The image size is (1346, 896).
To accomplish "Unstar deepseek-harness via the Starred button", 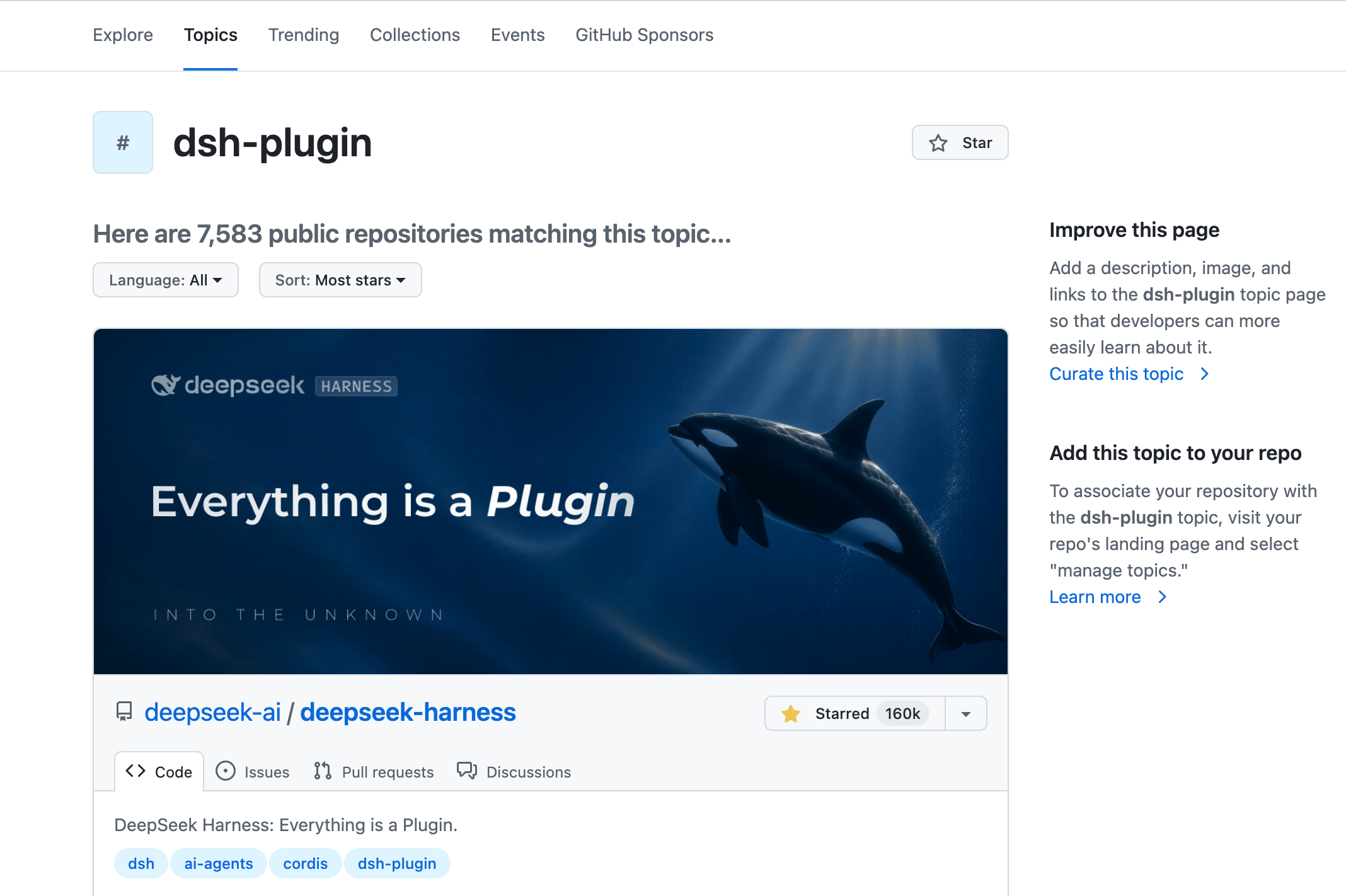I will pyautogui.click(x=855, y=713).
